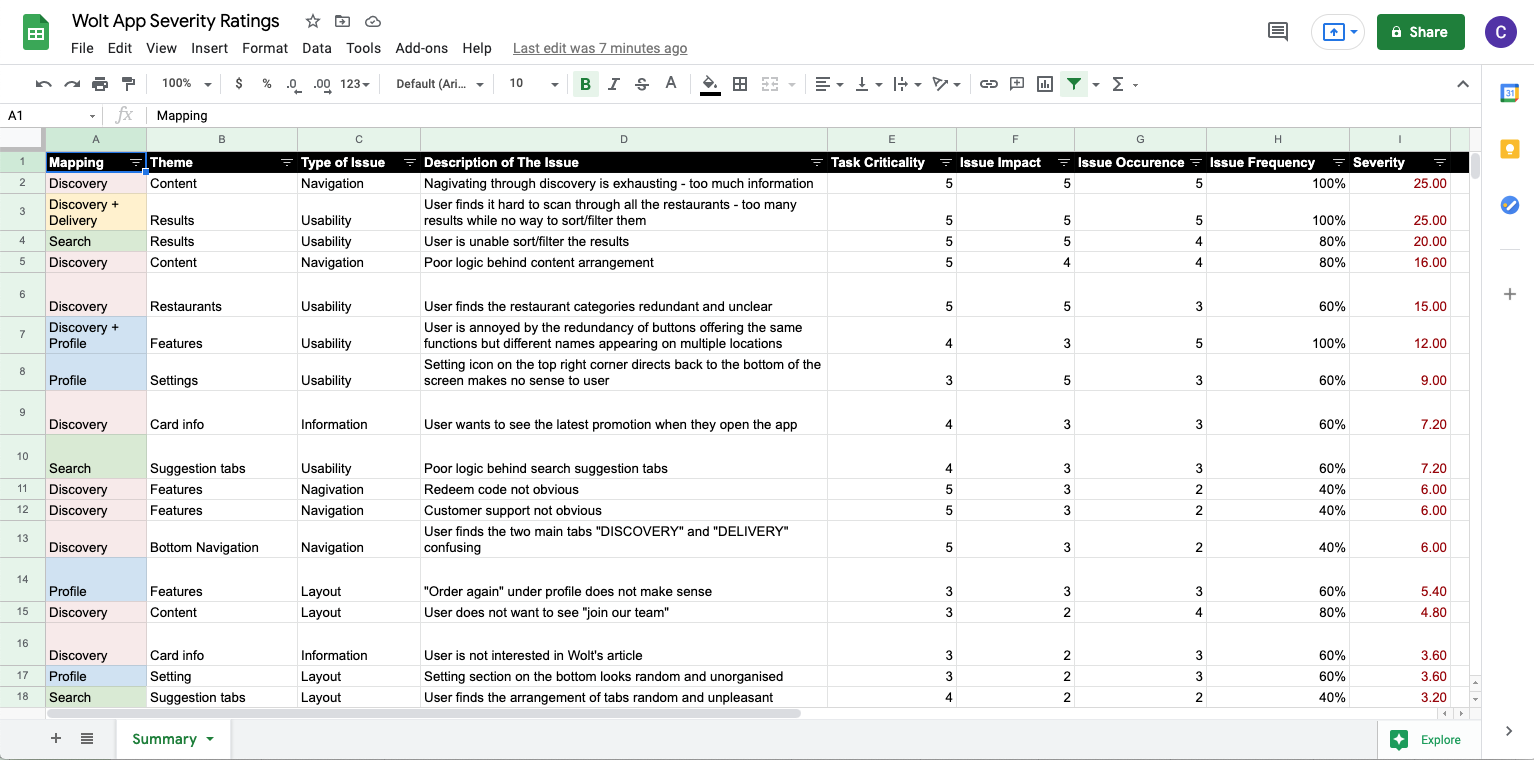The width and height of the screenshot is (1534, 760).
Task: Toggle strikethrough formatting
Action: point(642,84)
